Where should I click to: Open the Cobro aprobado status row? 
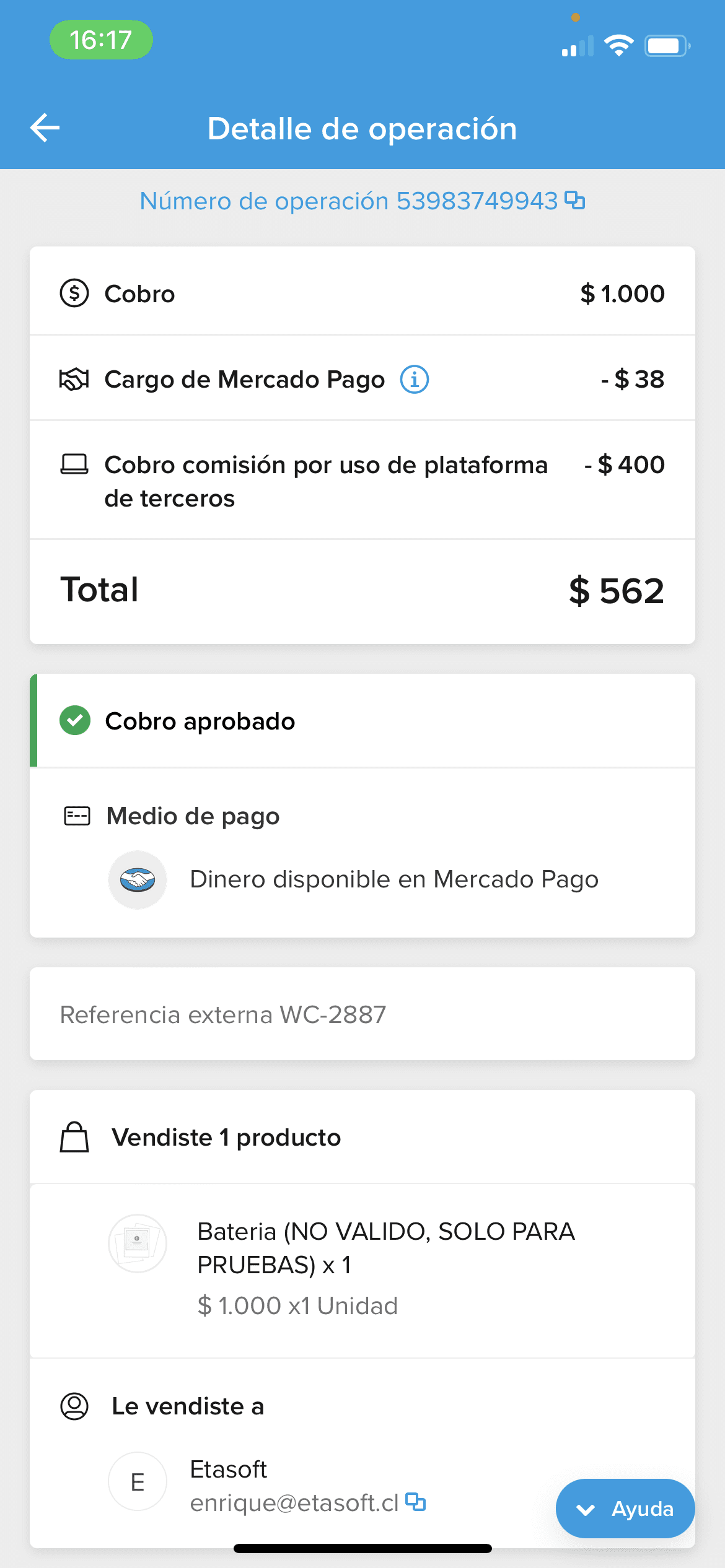[362, 721]
